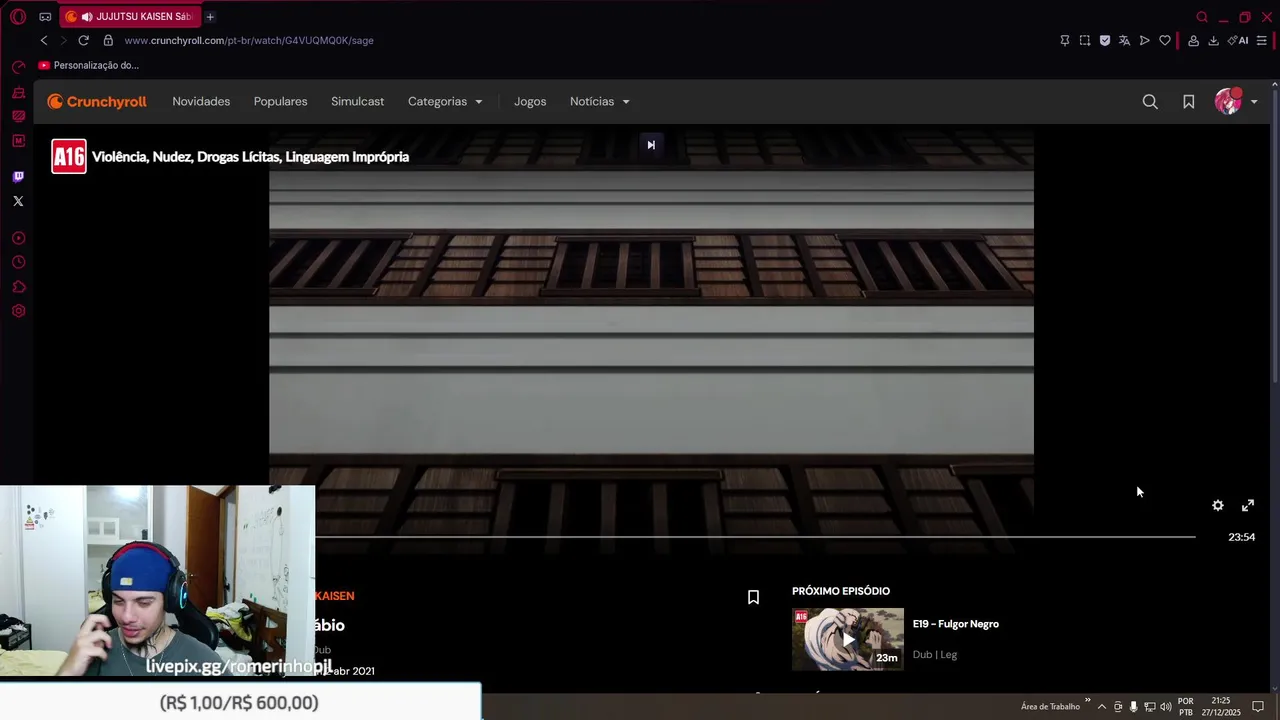Open Crunchyroll search
Screen dimensions: 1280x720
[1150, 101]
